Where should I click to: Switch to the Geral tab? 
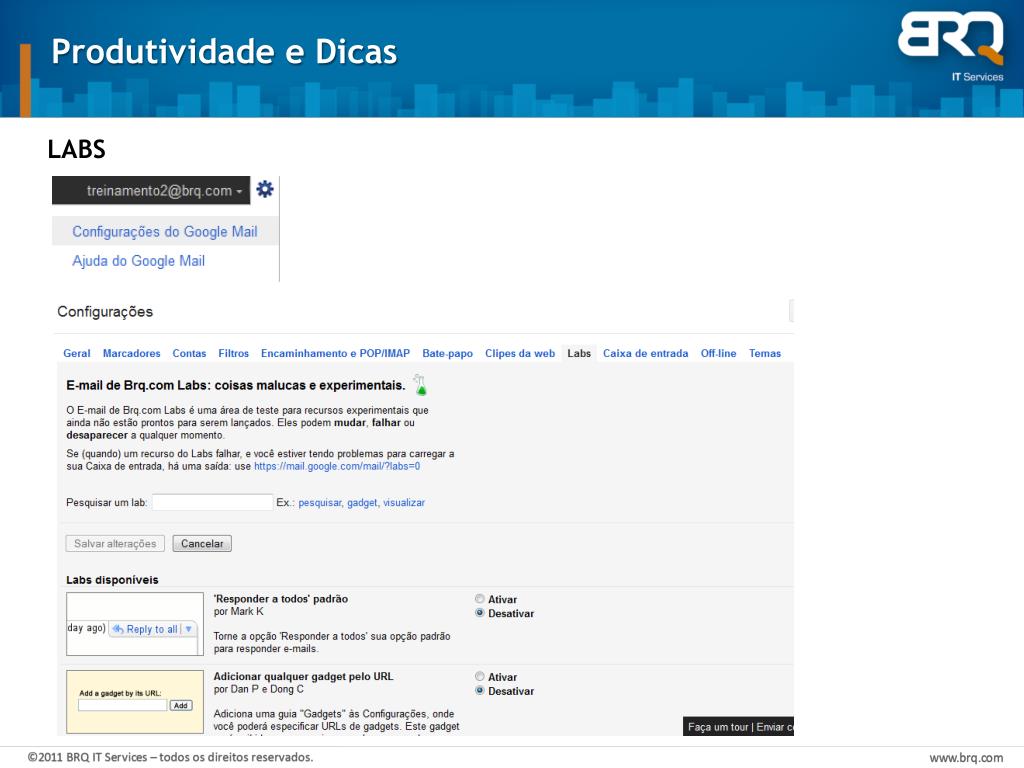76,353
